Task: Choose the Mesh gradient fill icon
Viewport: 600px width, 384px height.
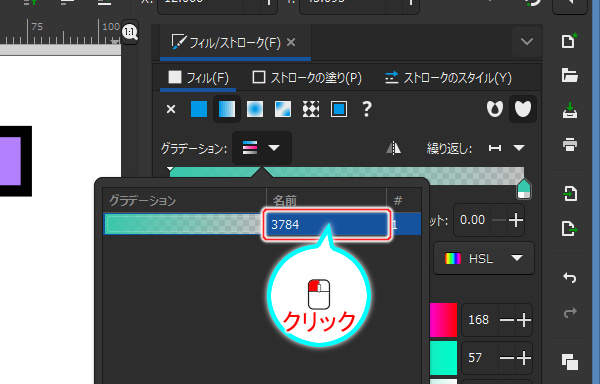Action: pos(283,109)
